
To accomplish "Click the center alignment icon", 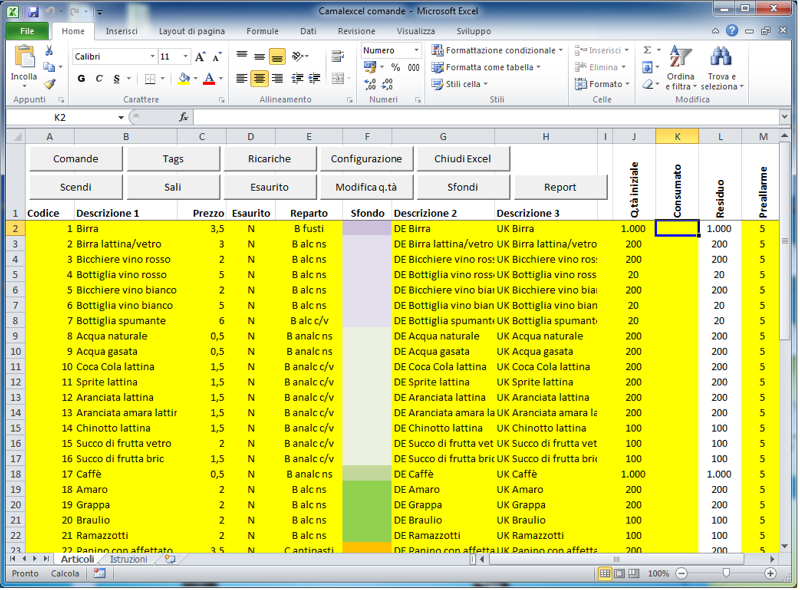I will pos(259,79).
